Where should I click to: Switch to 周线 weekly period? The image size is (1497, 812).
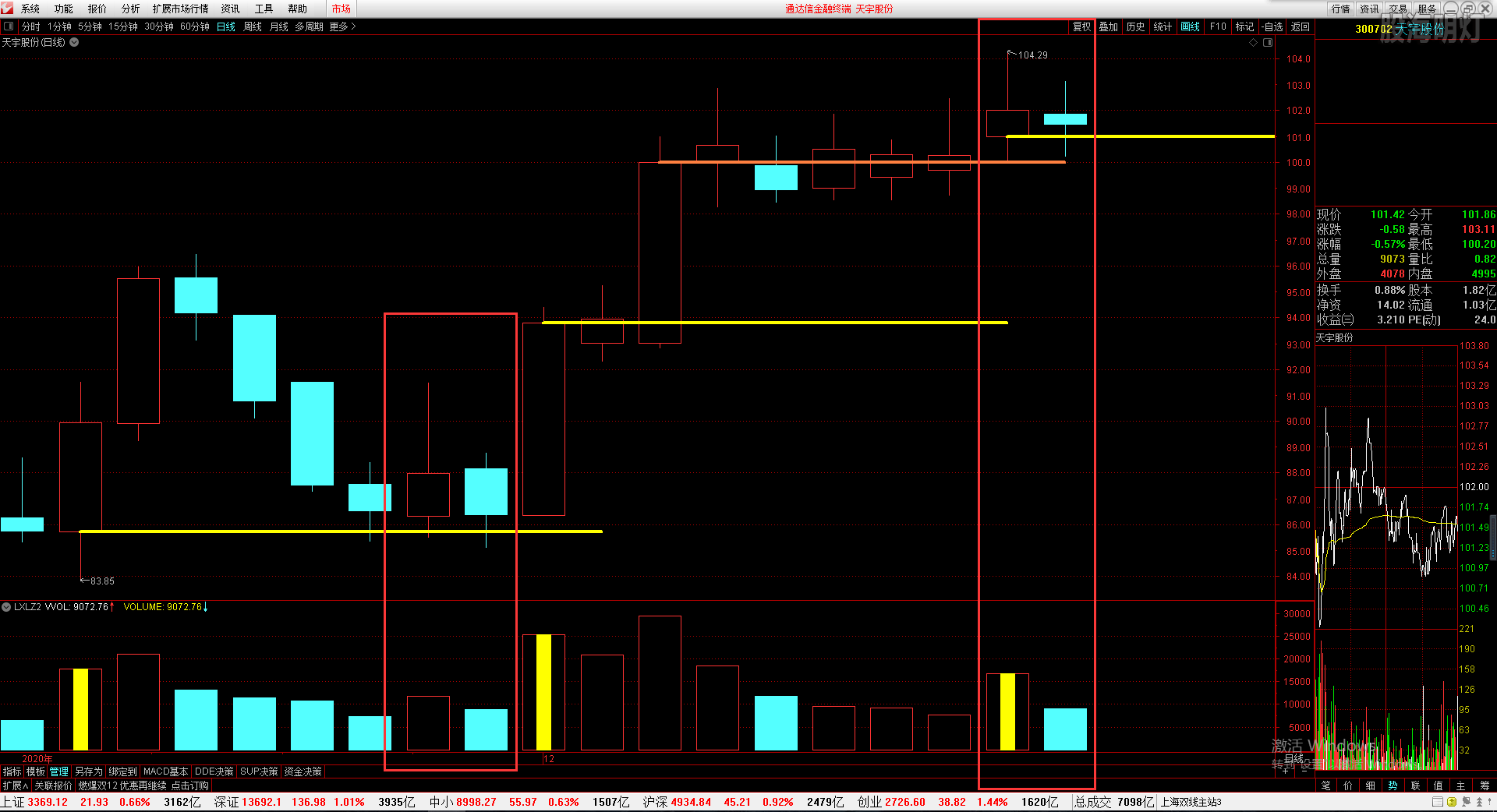[253, 26]
